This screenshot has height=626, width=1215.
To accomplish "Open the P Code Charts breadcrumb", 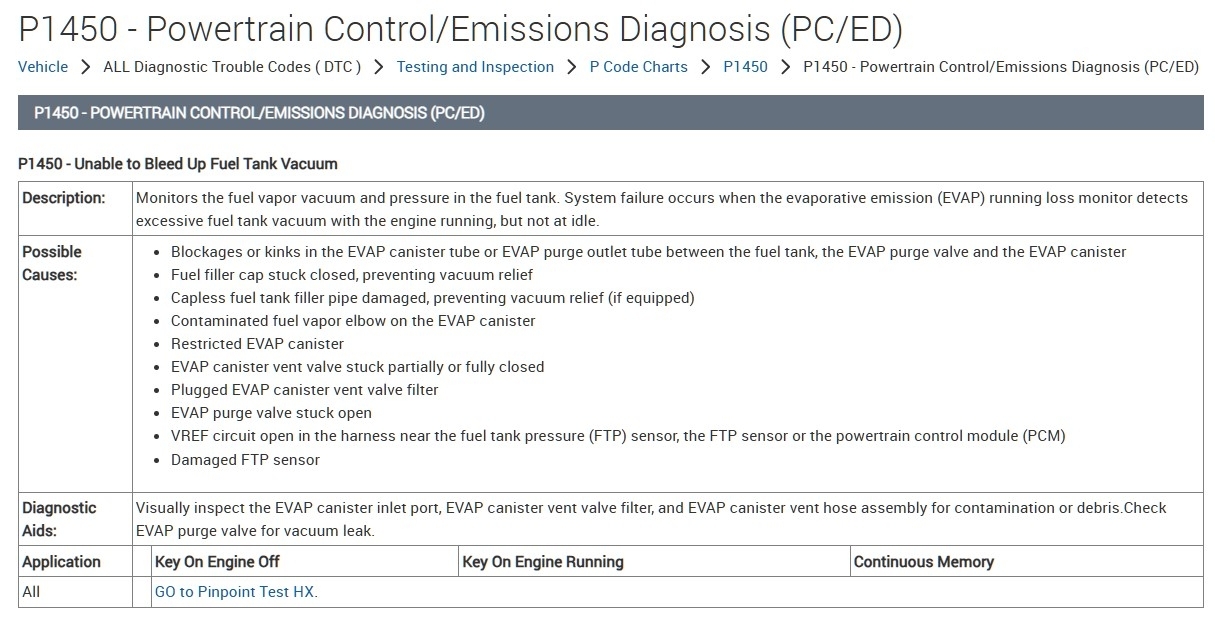I will [x=638, y=67].
